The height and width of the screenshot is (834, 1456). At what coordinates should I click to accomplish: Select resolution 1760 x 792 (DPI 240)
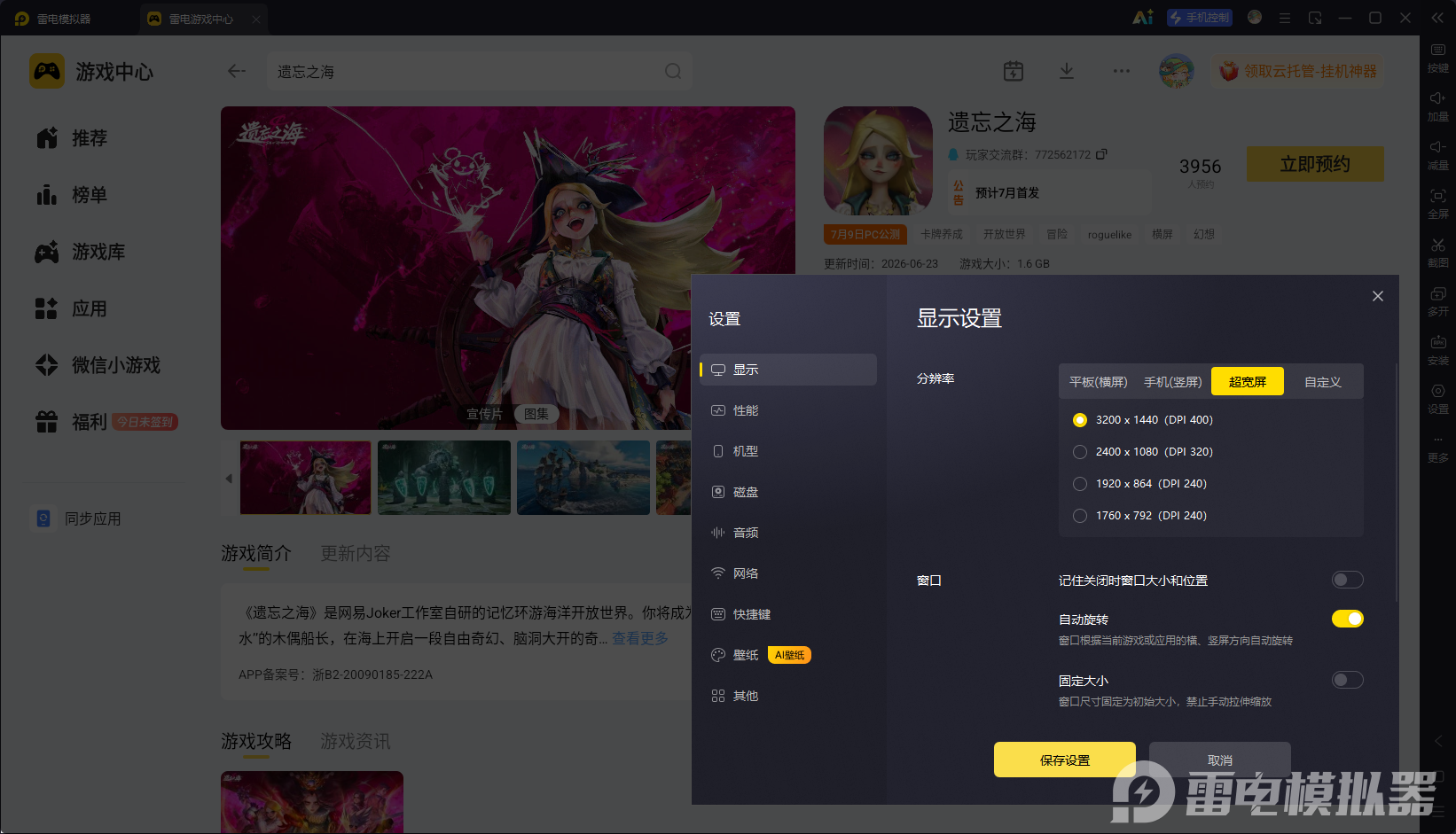point(1139,516)
